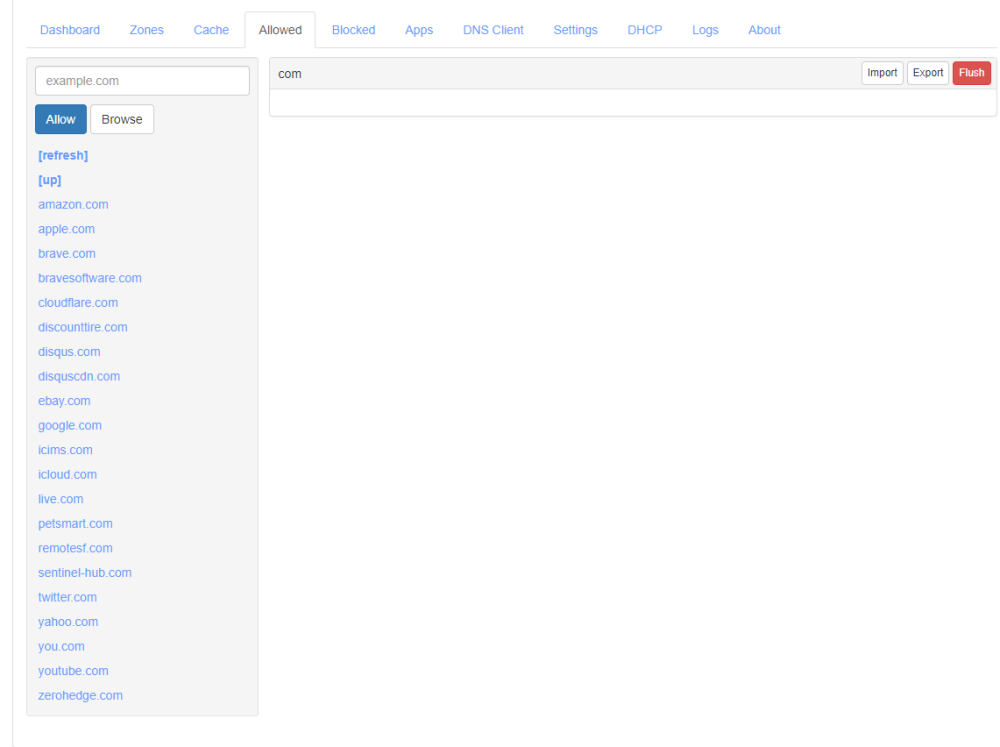The width and height of the screenshot is (1000, 747).
Task: Export the allowed zone list
Action: tap(928, 73)
